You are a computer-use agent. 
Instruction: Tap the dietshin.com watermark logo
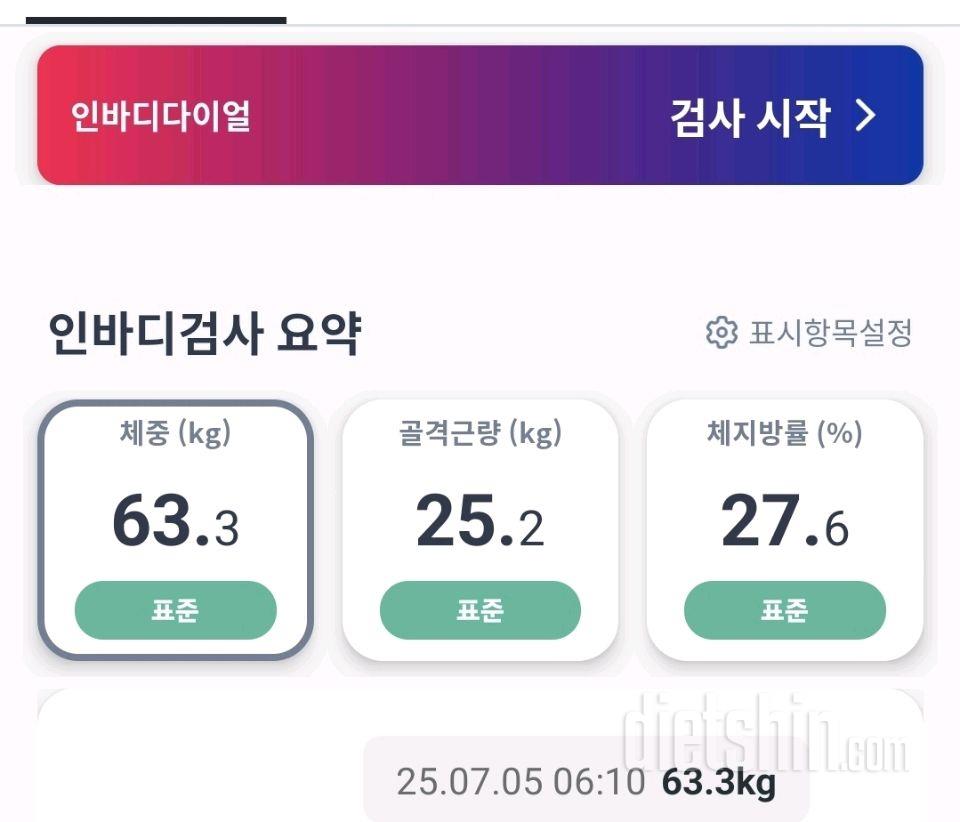765,734
